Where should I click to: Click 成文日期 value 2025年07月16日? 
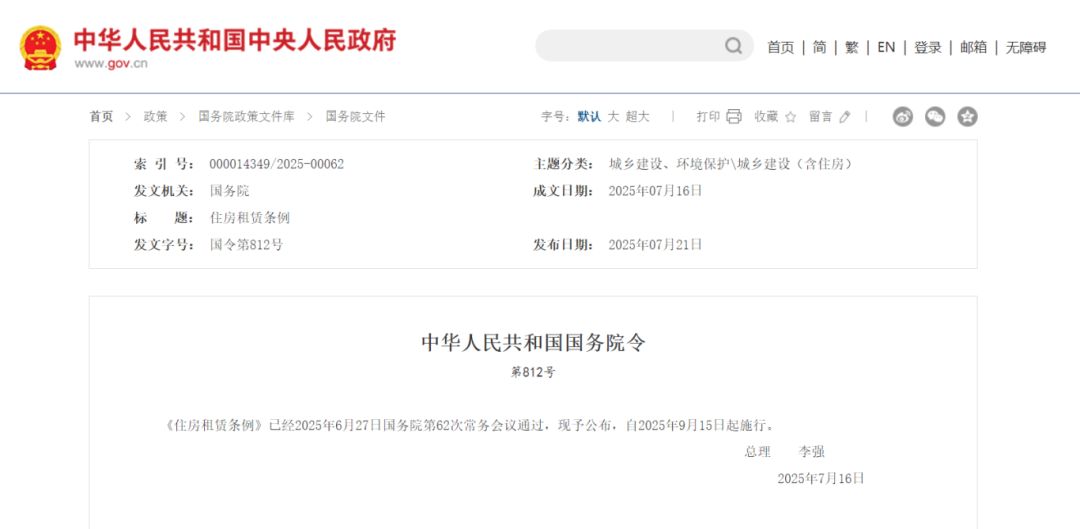point(656,191)
